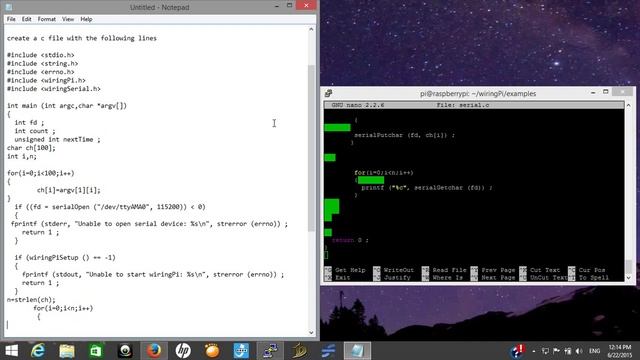Open the blue keyboard app taskbar icon

[x=241, y=351]
